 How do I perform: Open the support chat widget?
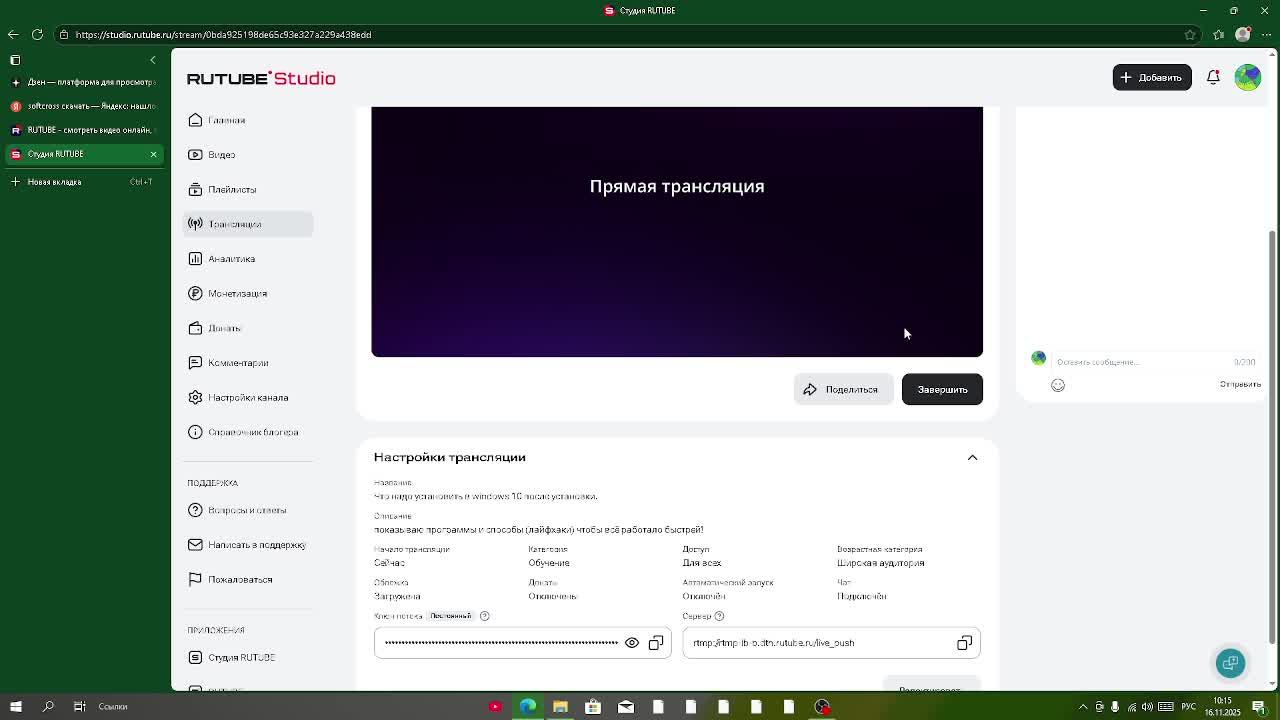pos(1231,663)
